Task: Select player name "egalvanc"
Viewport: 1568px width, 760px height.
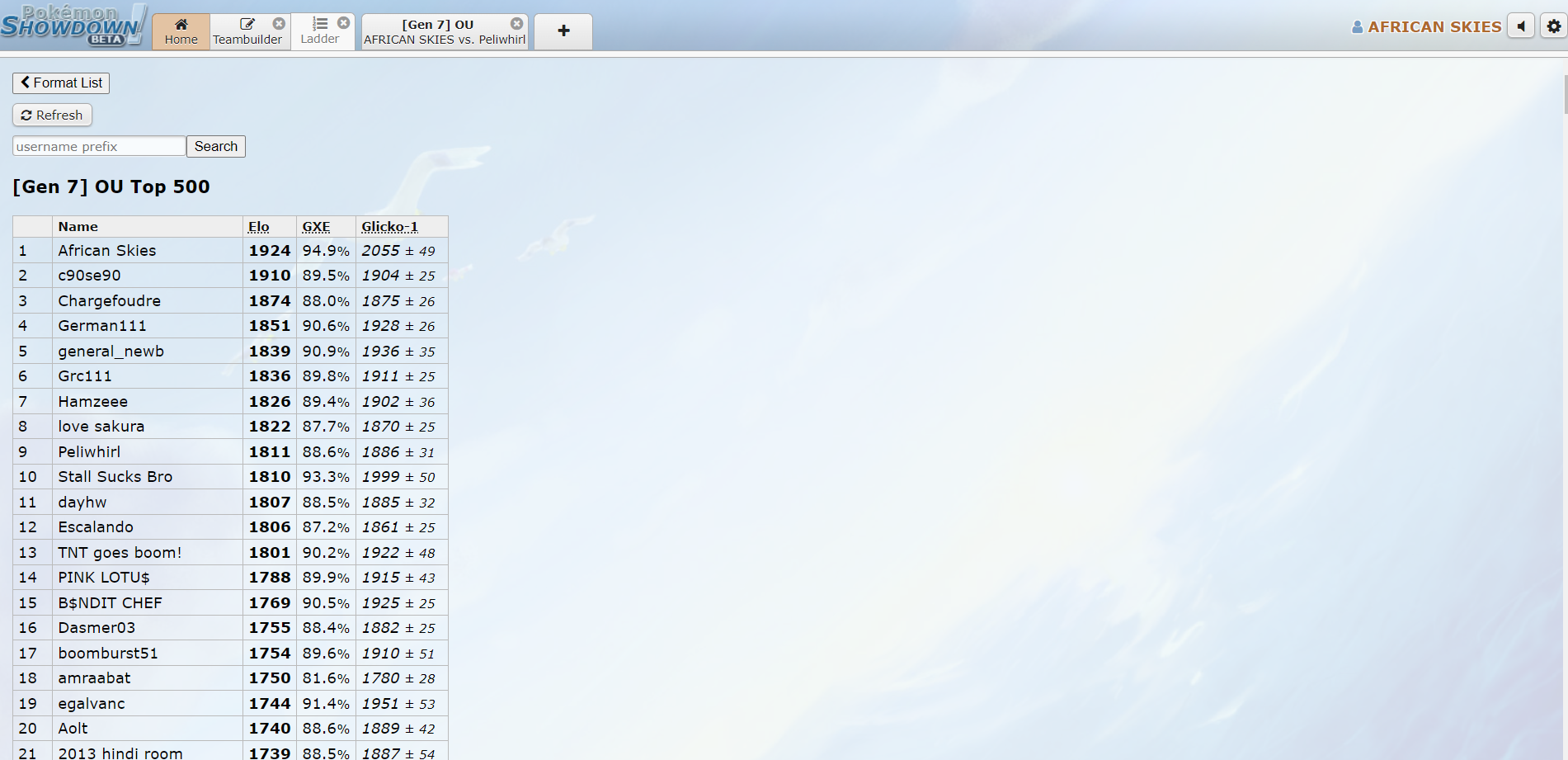Action: 92,704
